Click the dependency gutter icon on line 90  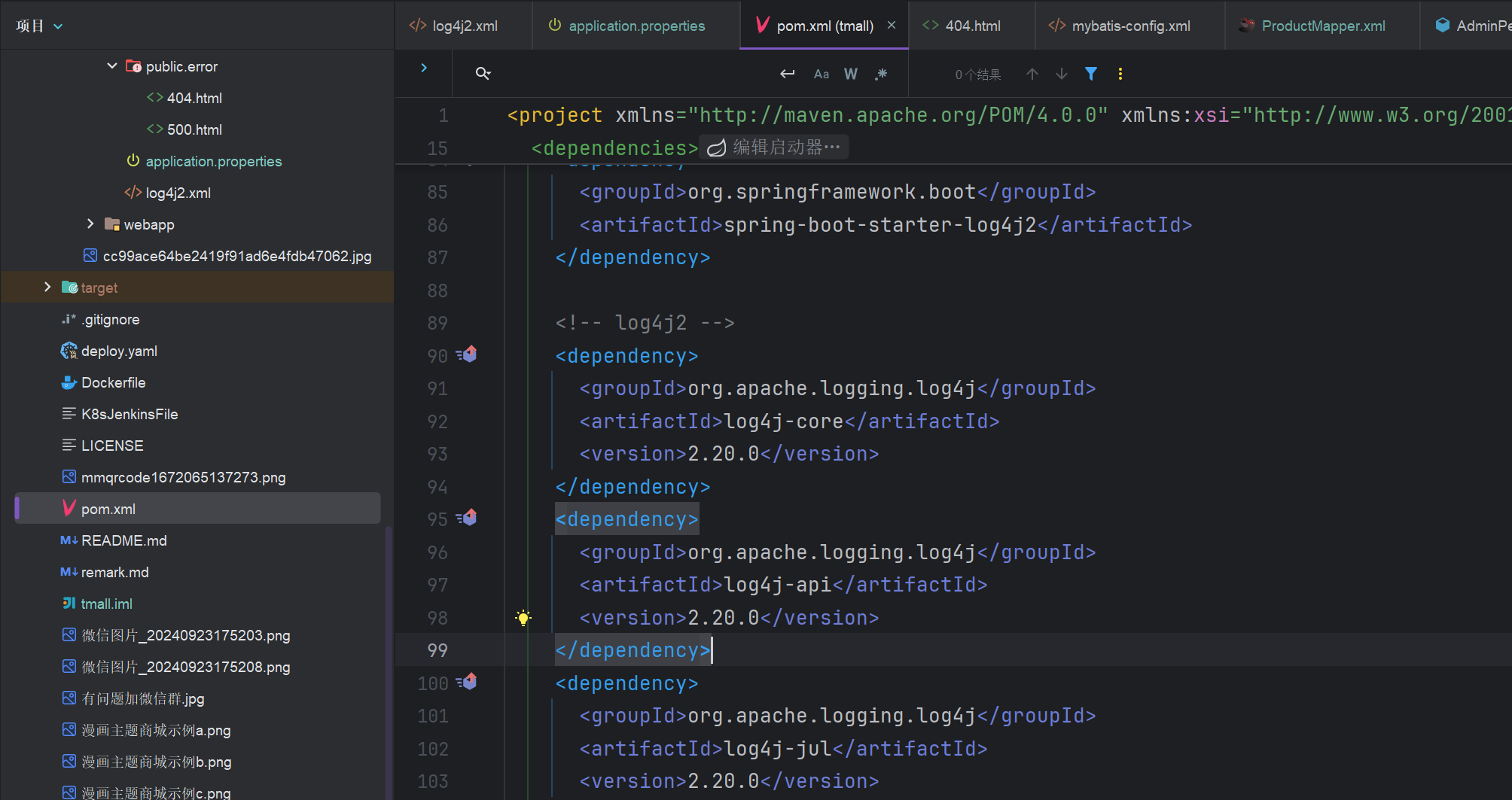(x=468, y=354)
